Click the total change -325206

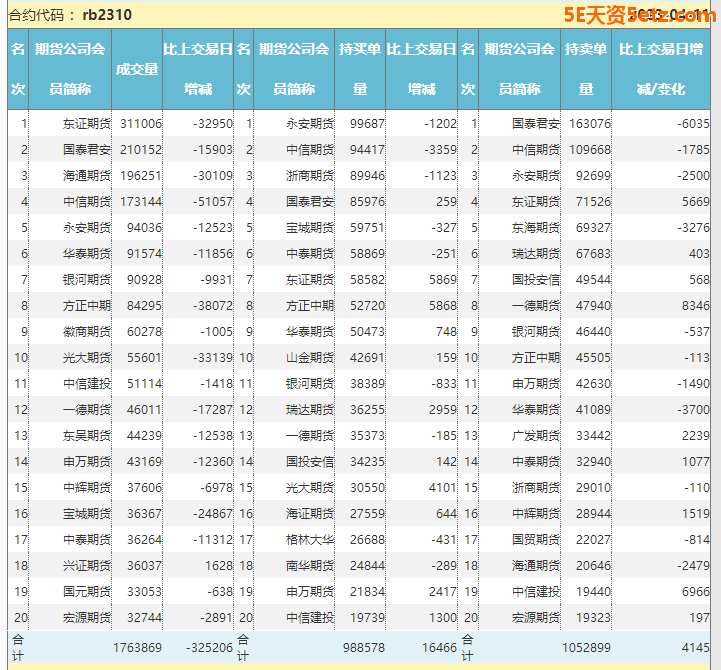coord(209,647)
